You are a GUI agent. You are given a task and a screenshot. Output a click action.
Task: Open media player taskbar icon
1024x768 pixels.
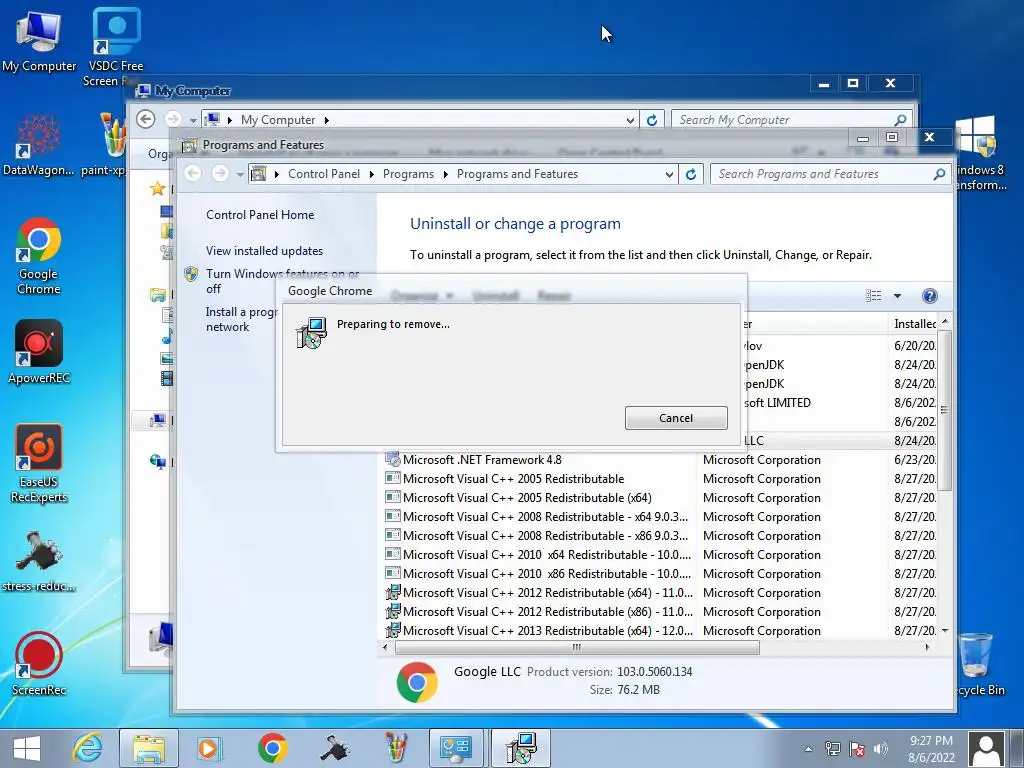[209, 748]
